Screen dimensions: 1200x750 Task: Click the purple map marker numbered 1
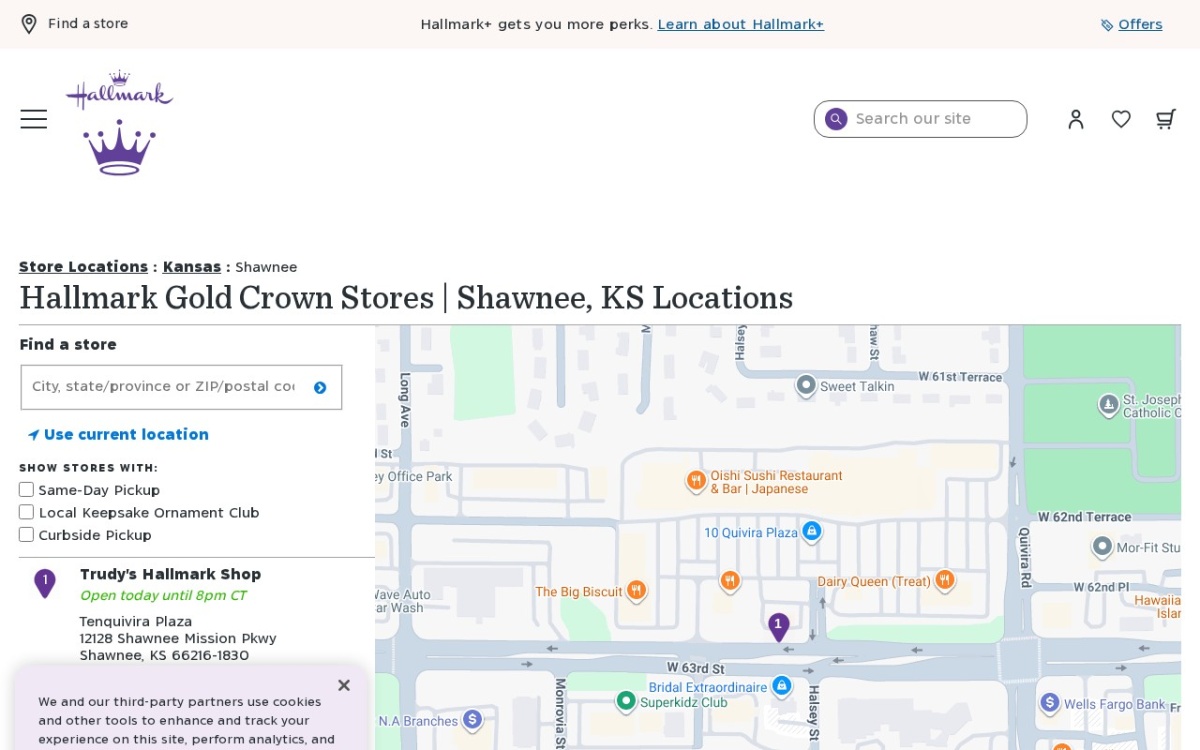pos(778,627)
